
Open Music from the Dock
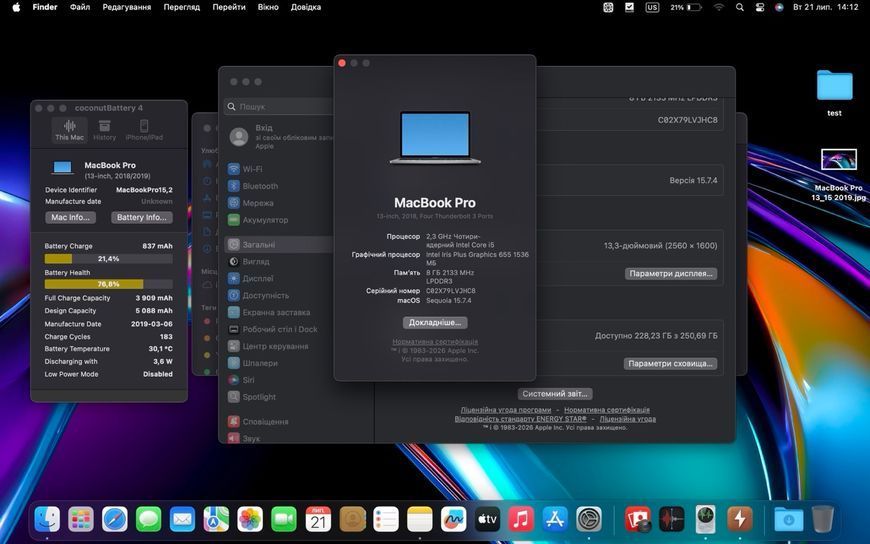521,520
